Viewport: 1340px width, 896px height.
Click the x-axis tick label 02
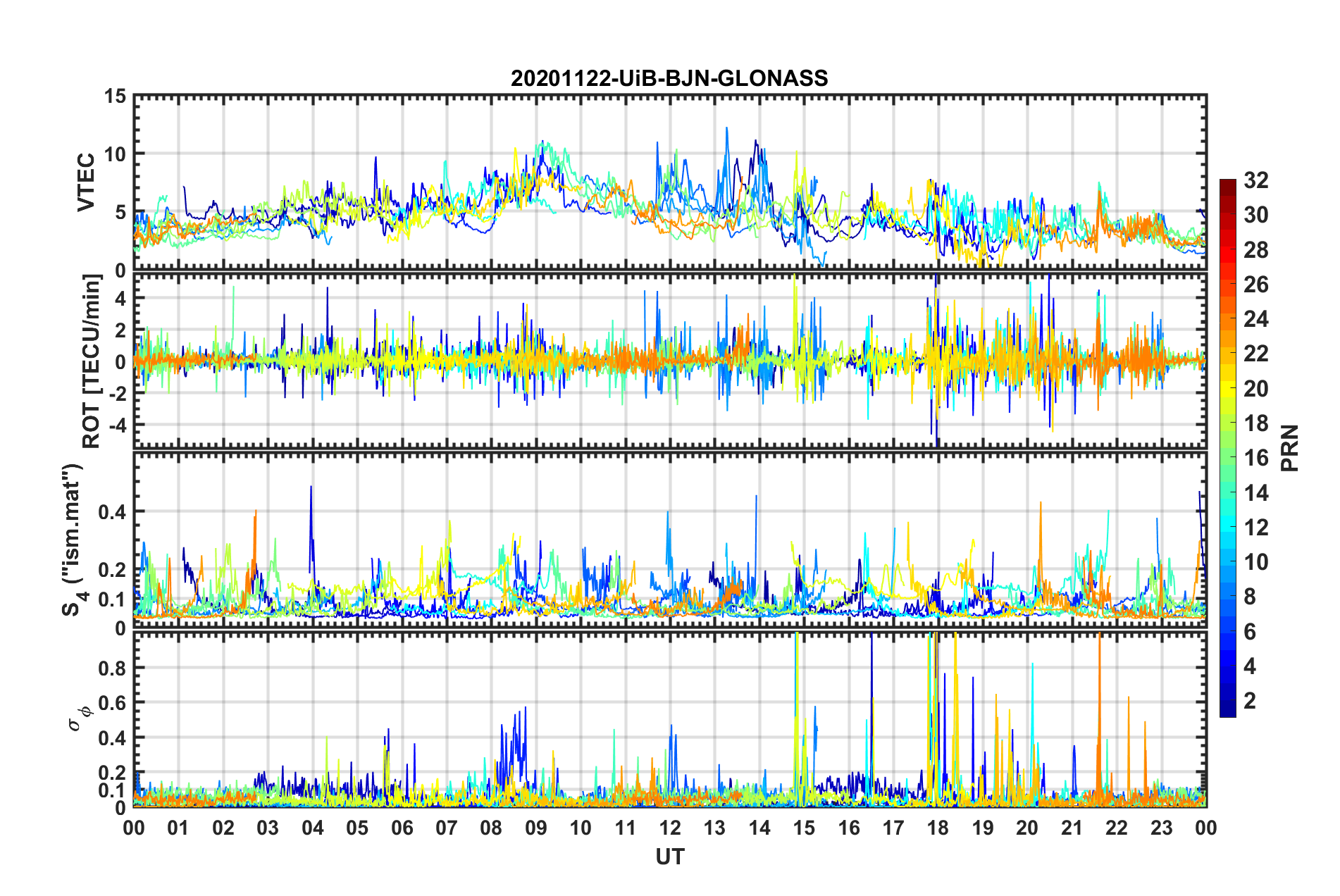click(223, 828)
